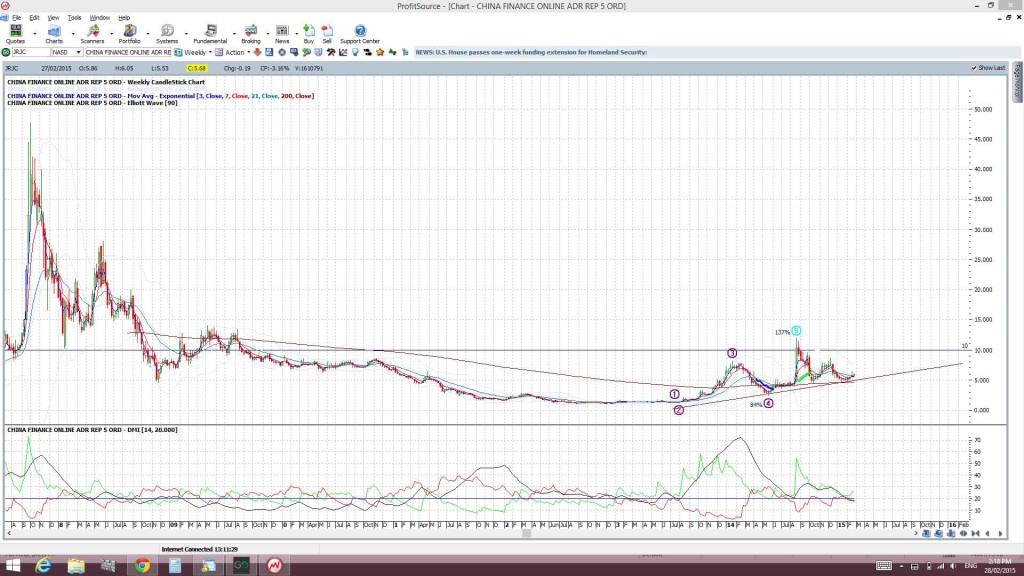1024x576 pixels.
Task: Click the Elliott Wave [90] indicator label
Action: tap(92, 103)
